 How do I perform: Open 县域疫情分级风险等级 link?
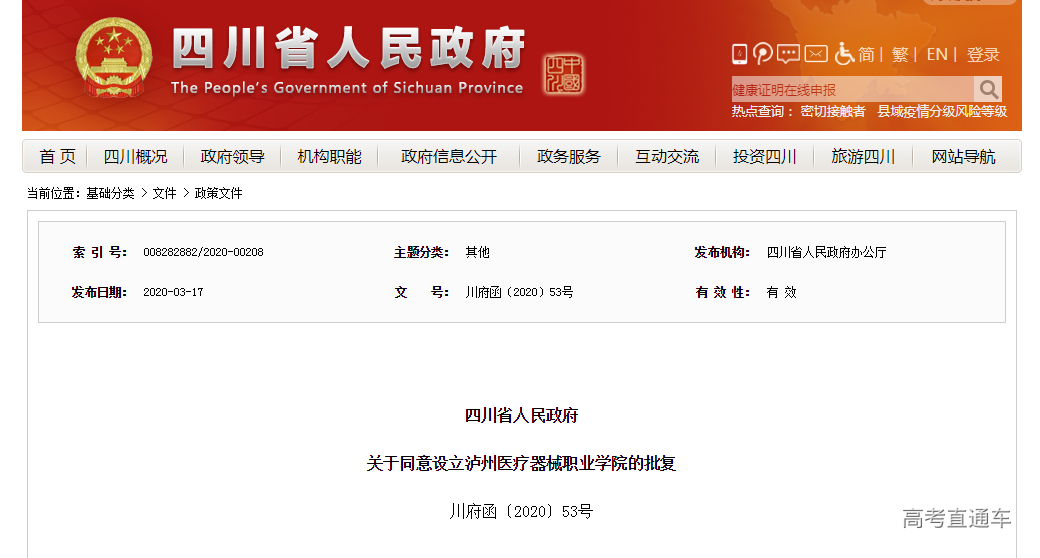click(x=942, y=112)
